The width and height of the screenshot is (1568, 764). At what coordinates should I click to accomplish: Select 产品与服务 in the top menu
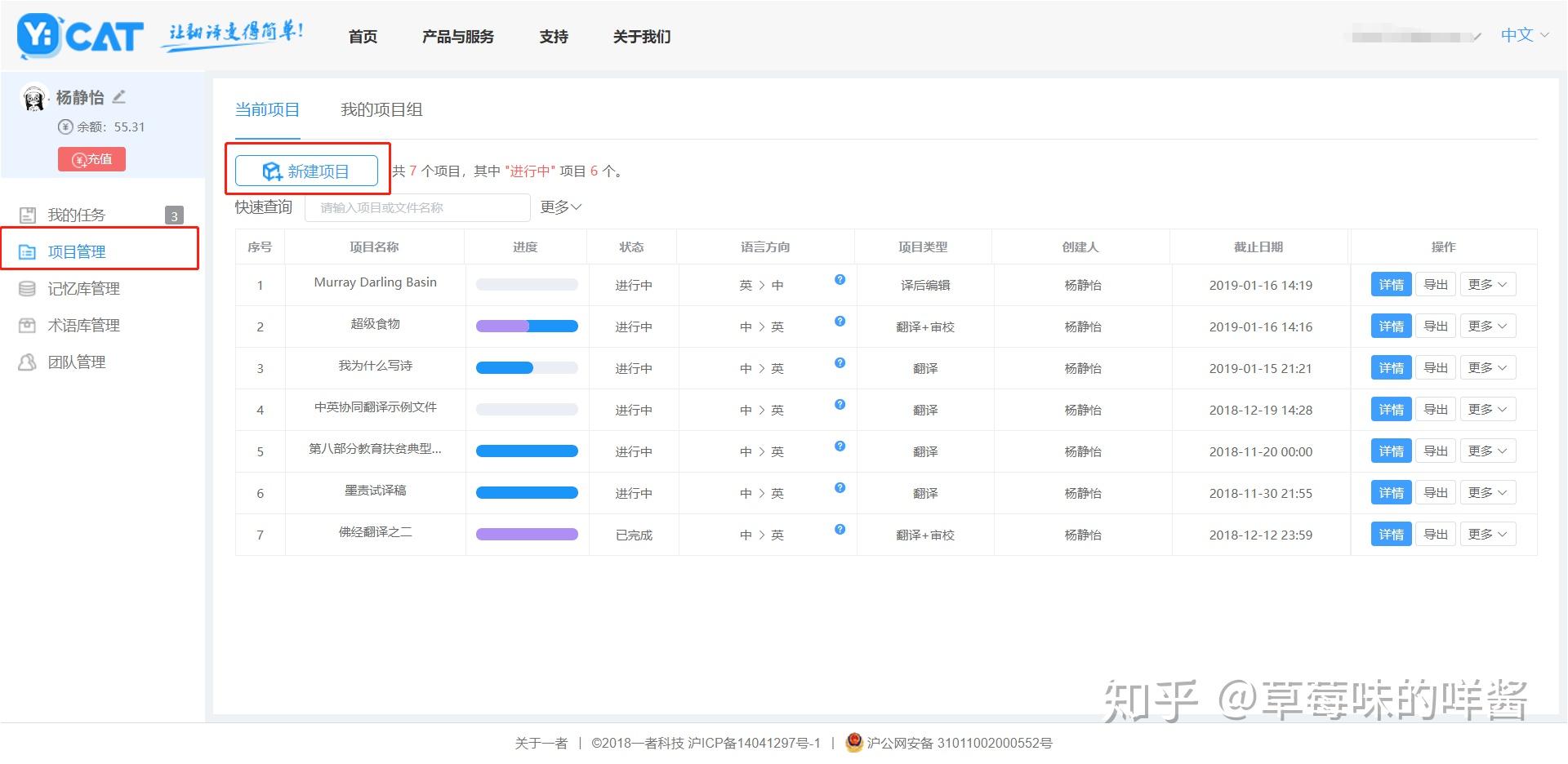pyautogui.click(x=457, y=37)
